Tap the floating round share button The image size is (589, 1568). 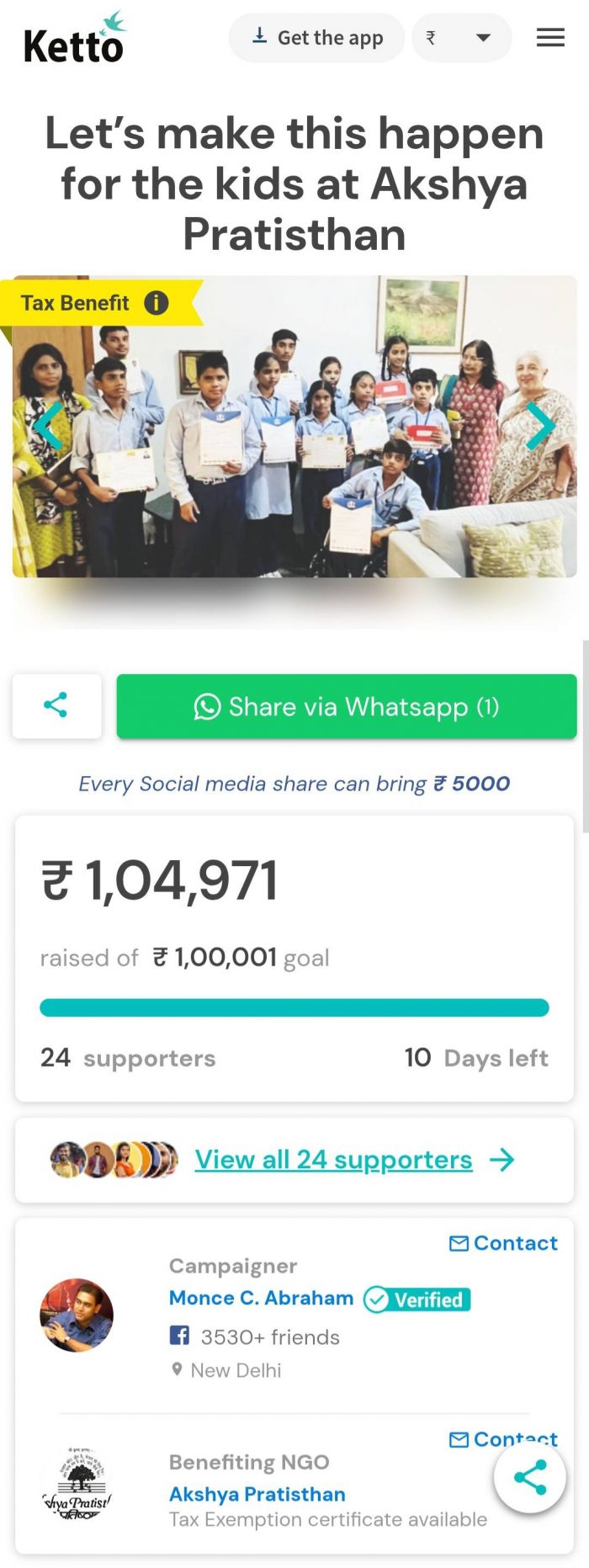[529, 1477]
